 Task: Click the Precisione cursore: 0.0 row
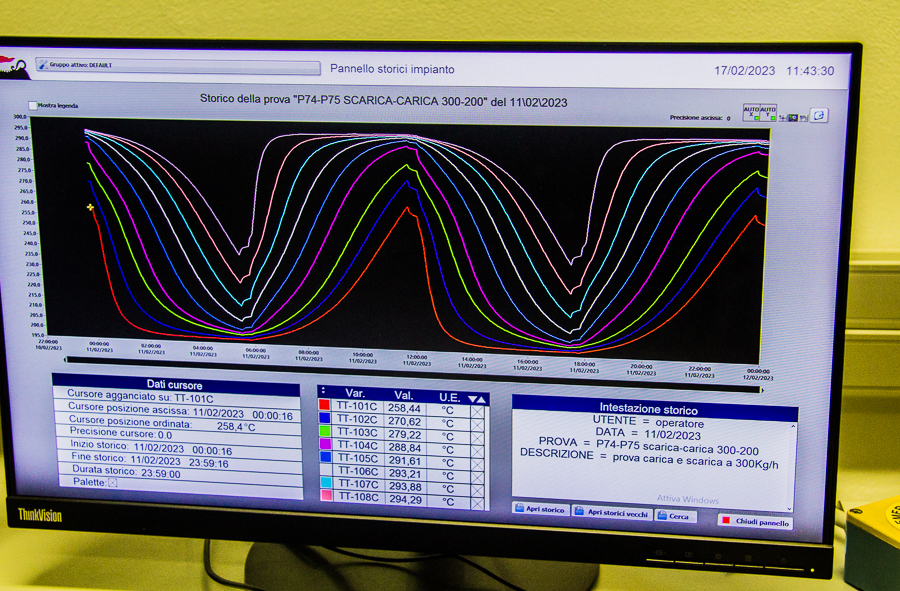178,436
